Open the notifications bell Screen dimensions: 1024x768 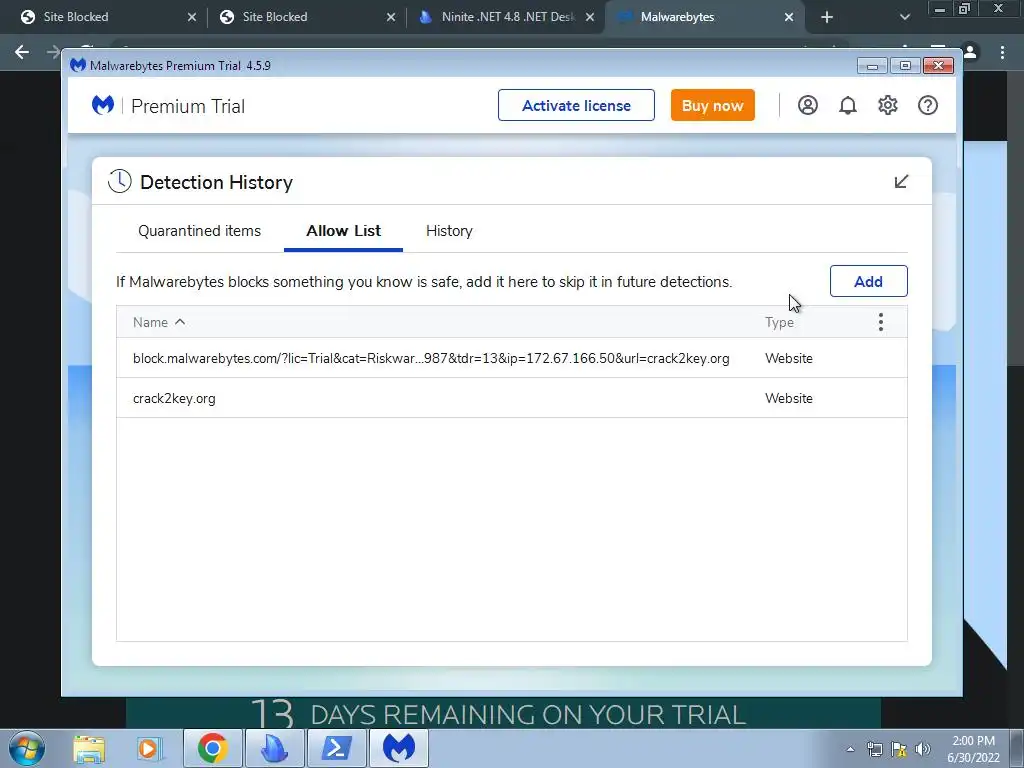coord(847,105)
